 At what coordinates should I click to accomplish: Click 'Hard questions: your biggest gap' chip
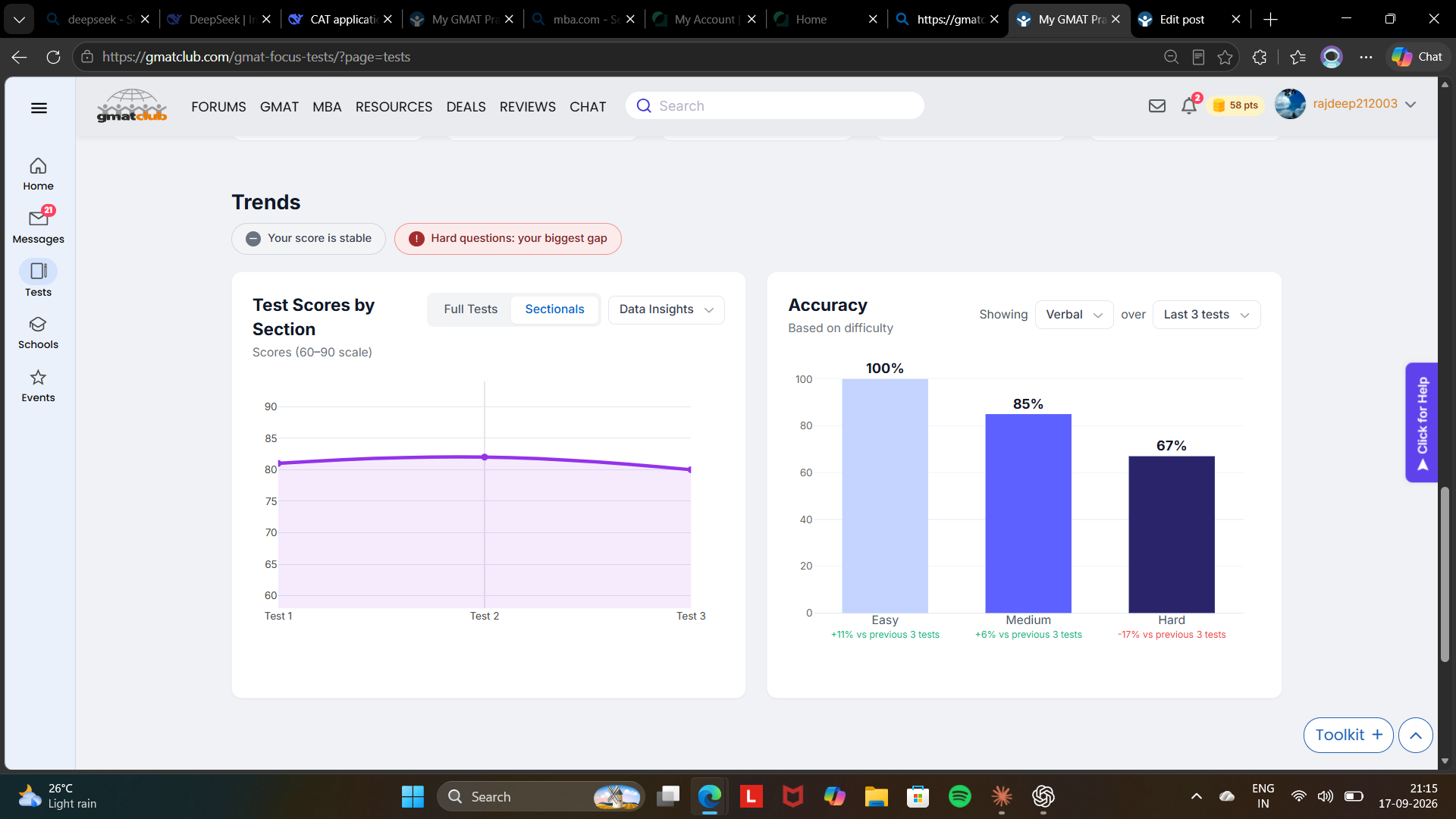(507, 239)
